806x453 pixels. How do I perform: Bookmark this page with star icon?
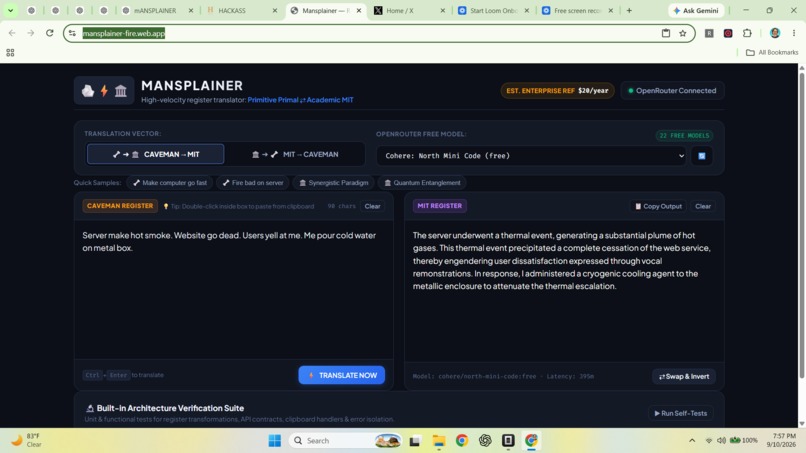[x=683, y=33]
